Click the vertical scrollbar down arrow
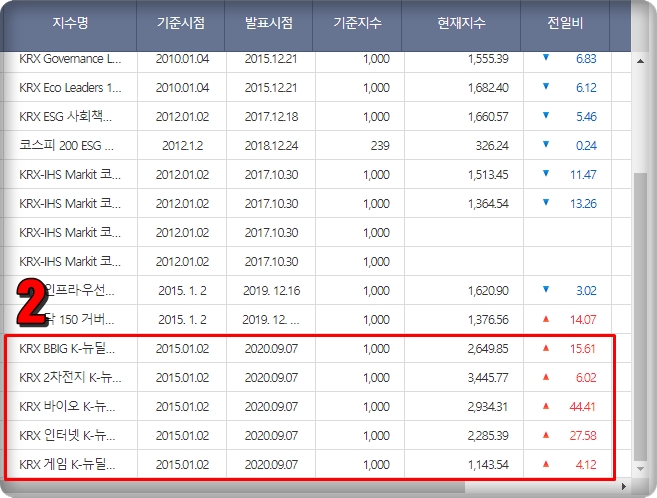 click(x=640, y=469)
